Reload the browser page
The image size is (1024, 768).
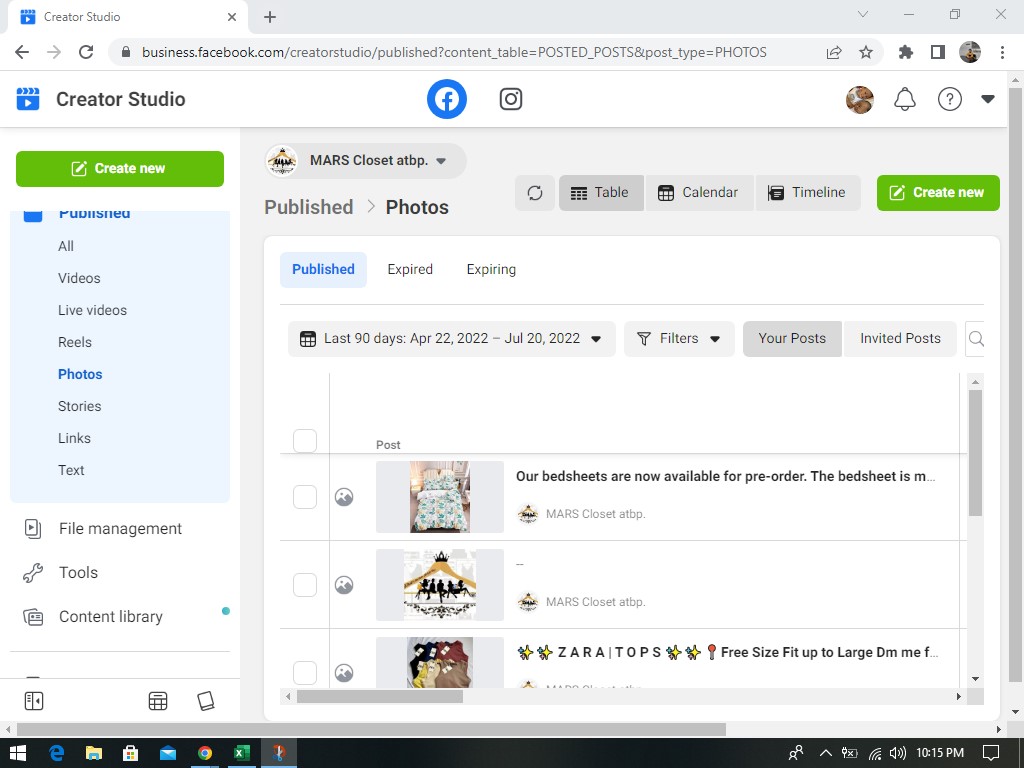point(86,52)
